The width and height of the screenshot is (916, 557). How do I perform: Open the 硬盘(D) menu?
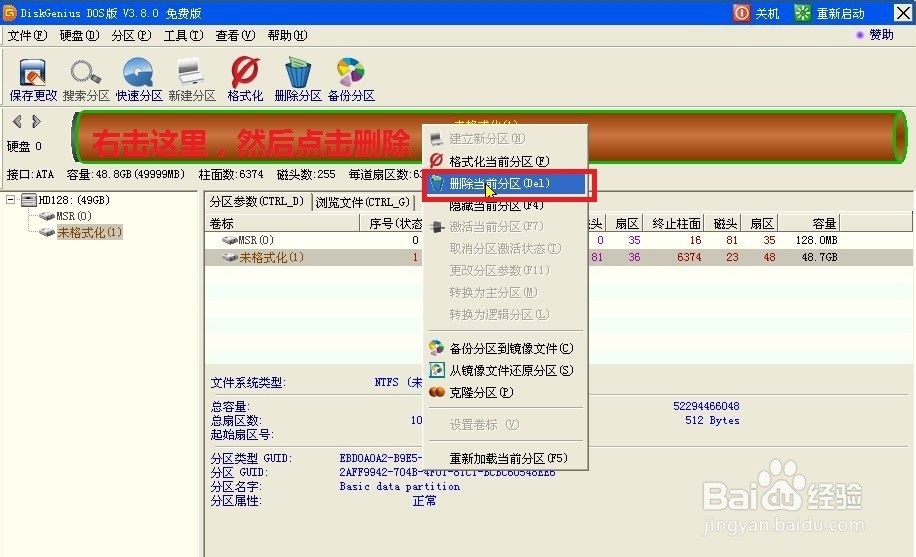79,36
